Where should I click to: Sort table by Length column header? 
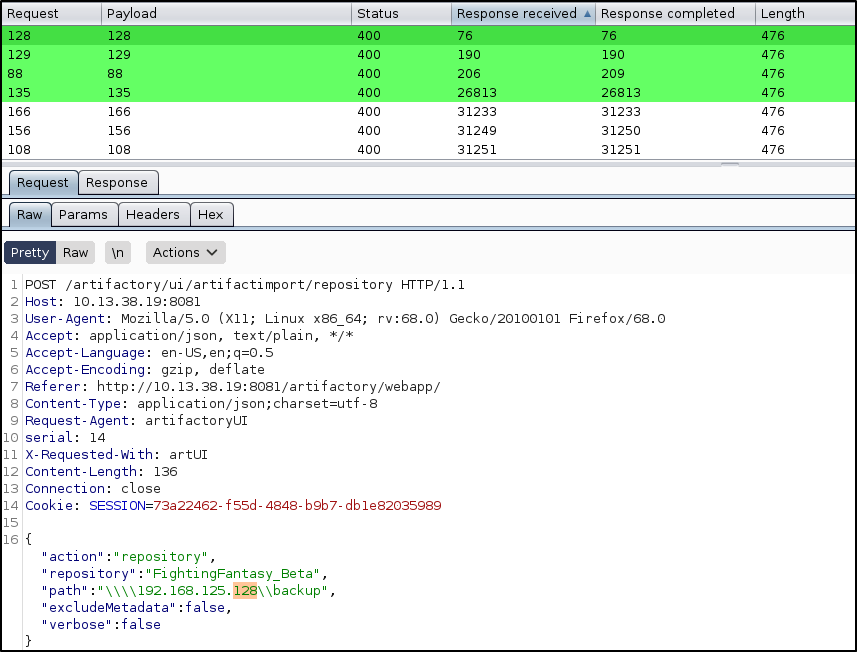coord(804,14)
